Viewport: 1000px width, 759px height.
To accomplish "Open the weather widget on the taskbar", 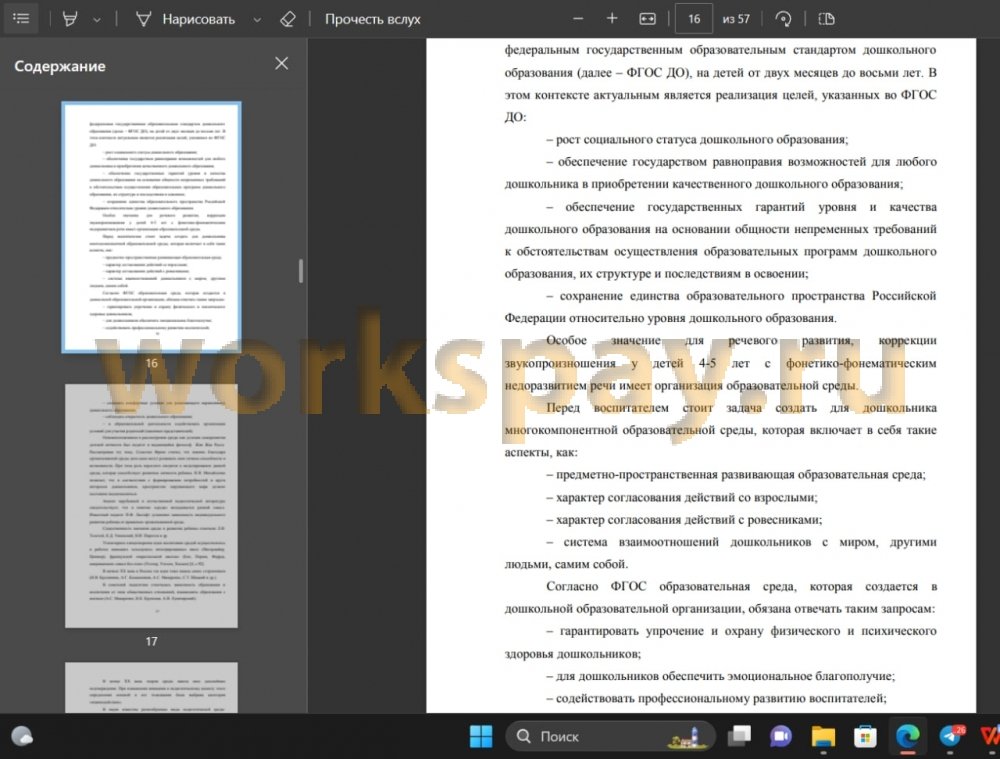I will point(22,736).
